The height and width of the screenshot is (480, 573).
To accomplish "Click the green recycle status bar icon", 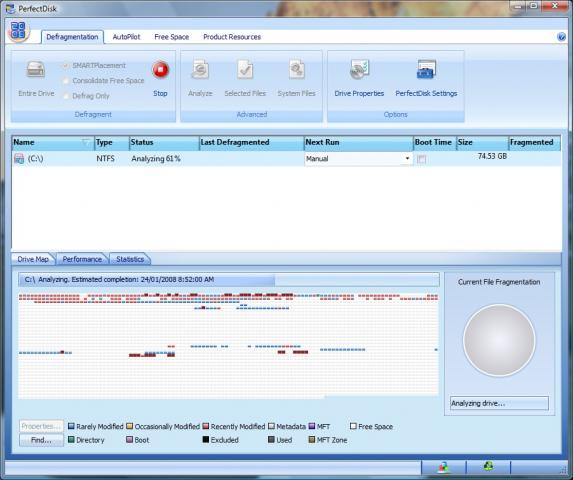I will click(488, 466).
